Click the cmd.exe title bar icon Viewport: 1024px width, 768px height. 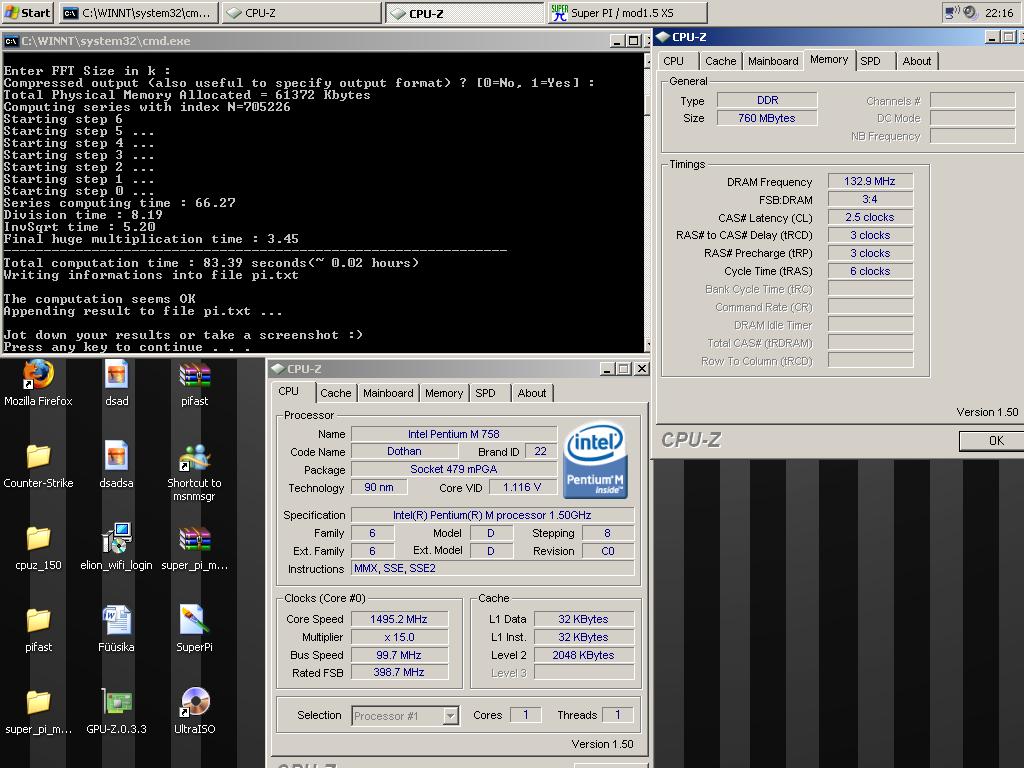pyautogui.click(x=11, y=41)
